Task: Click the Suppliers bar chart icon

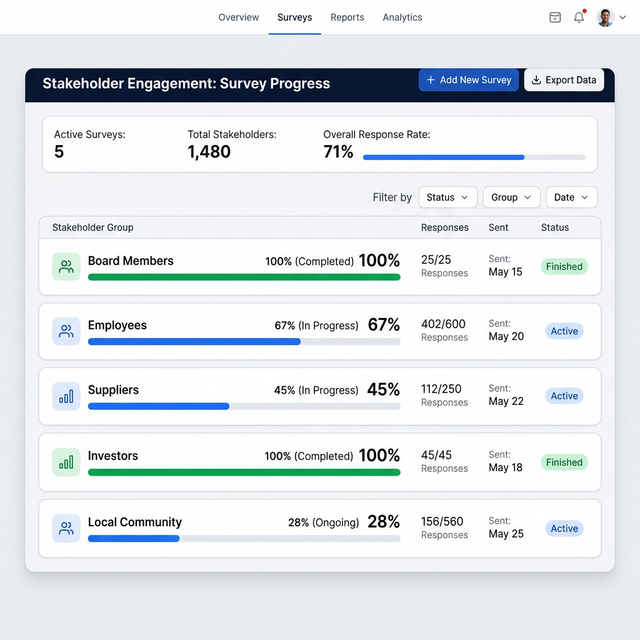Action: (66, 396)
